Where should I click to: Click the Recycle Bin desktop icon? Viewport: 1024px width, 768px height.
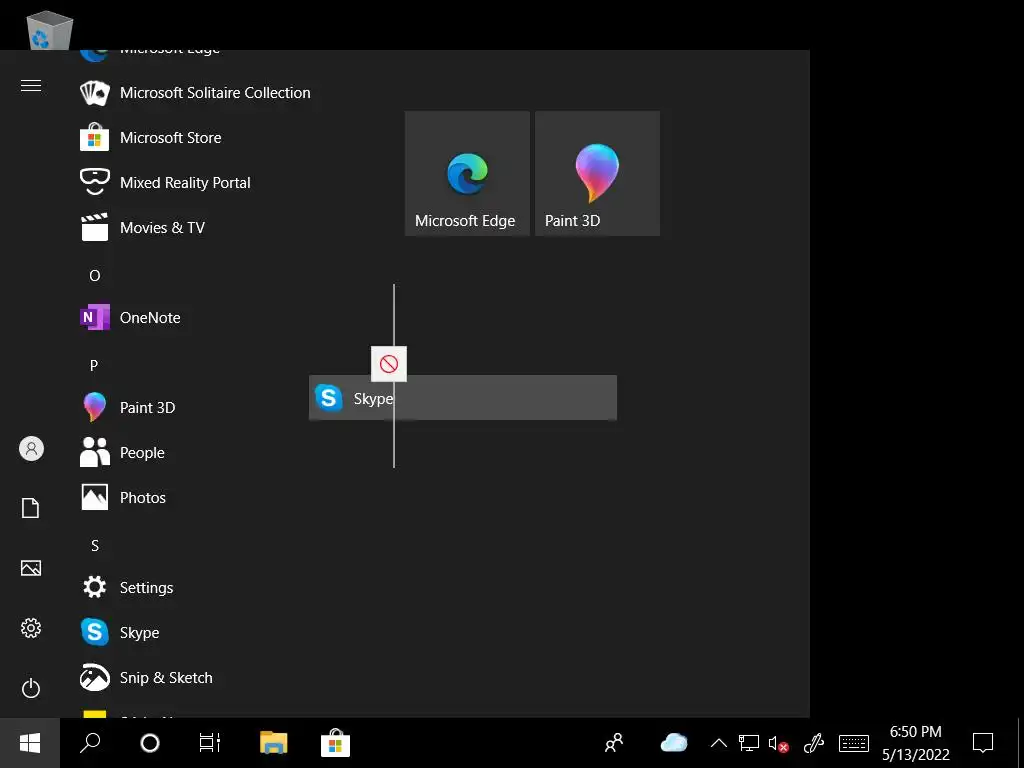[49, 29]
